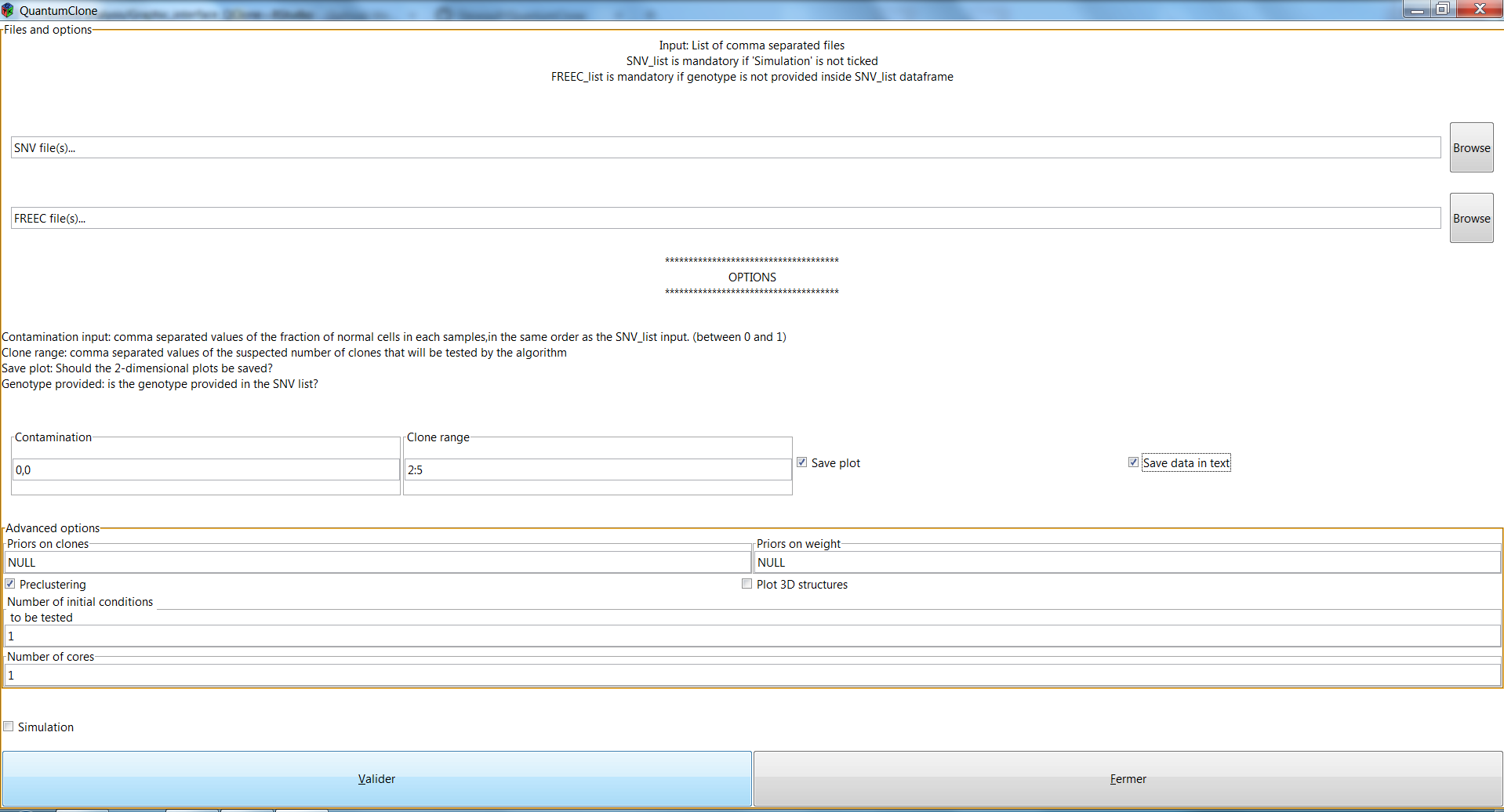
Task: Click the Clone range value field
Action: point(598,469)
